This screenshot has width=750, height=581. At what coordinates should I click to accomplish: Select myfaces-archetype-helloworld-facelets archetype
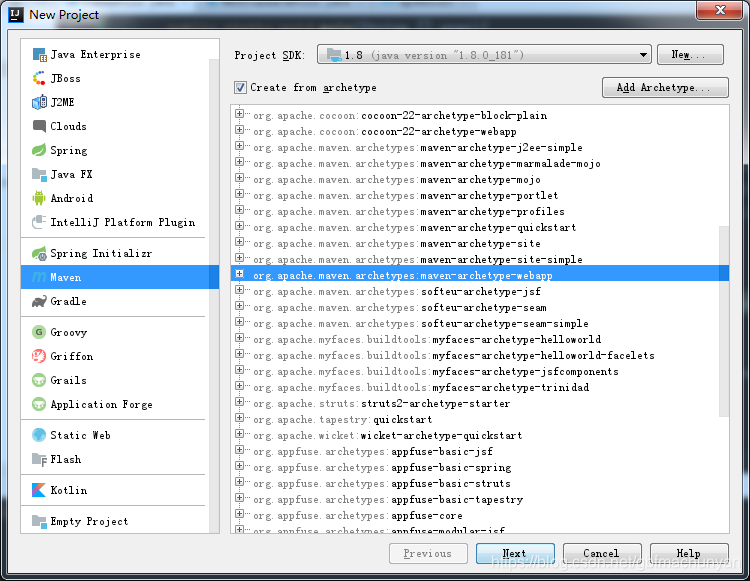click(454, 356)
